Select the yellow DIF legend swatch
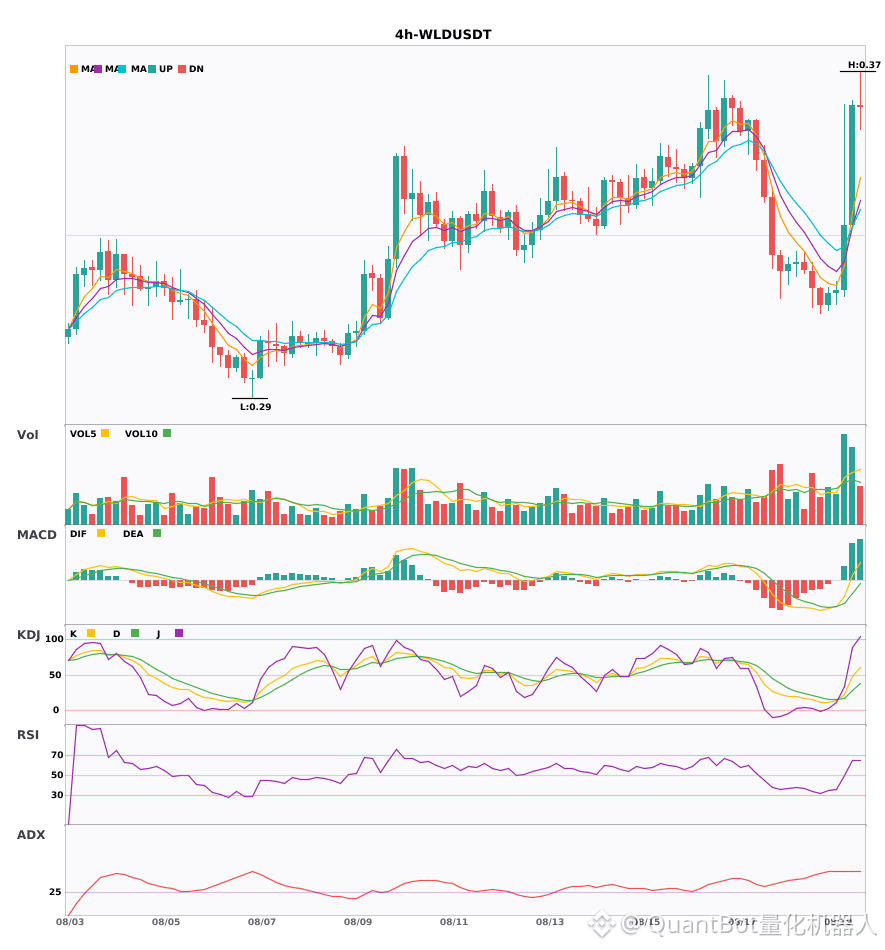 (x=101, y=533)
